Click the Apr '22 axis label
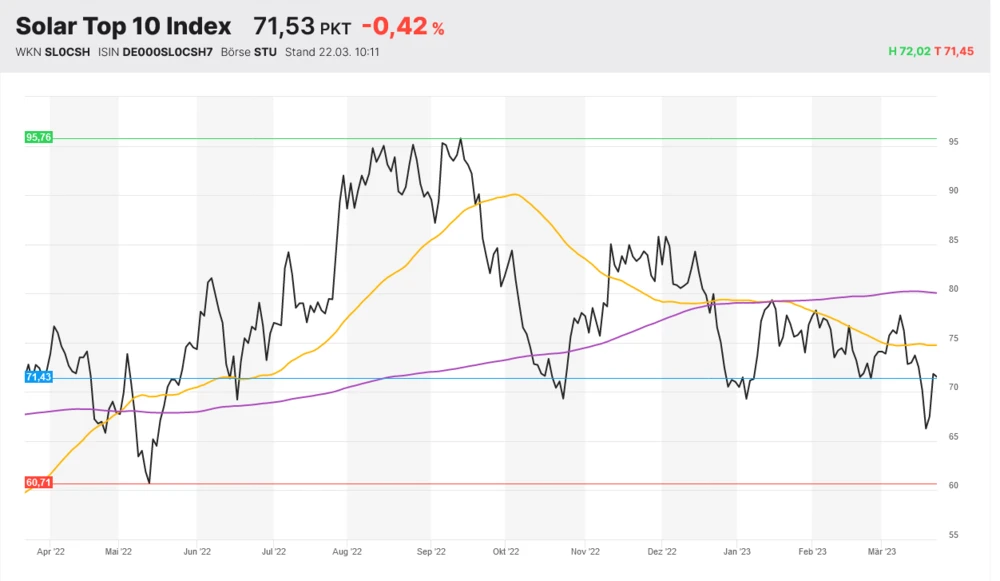Image resolution: width=1000 pixels, height=581 pixels. click(x=50, y=551)
